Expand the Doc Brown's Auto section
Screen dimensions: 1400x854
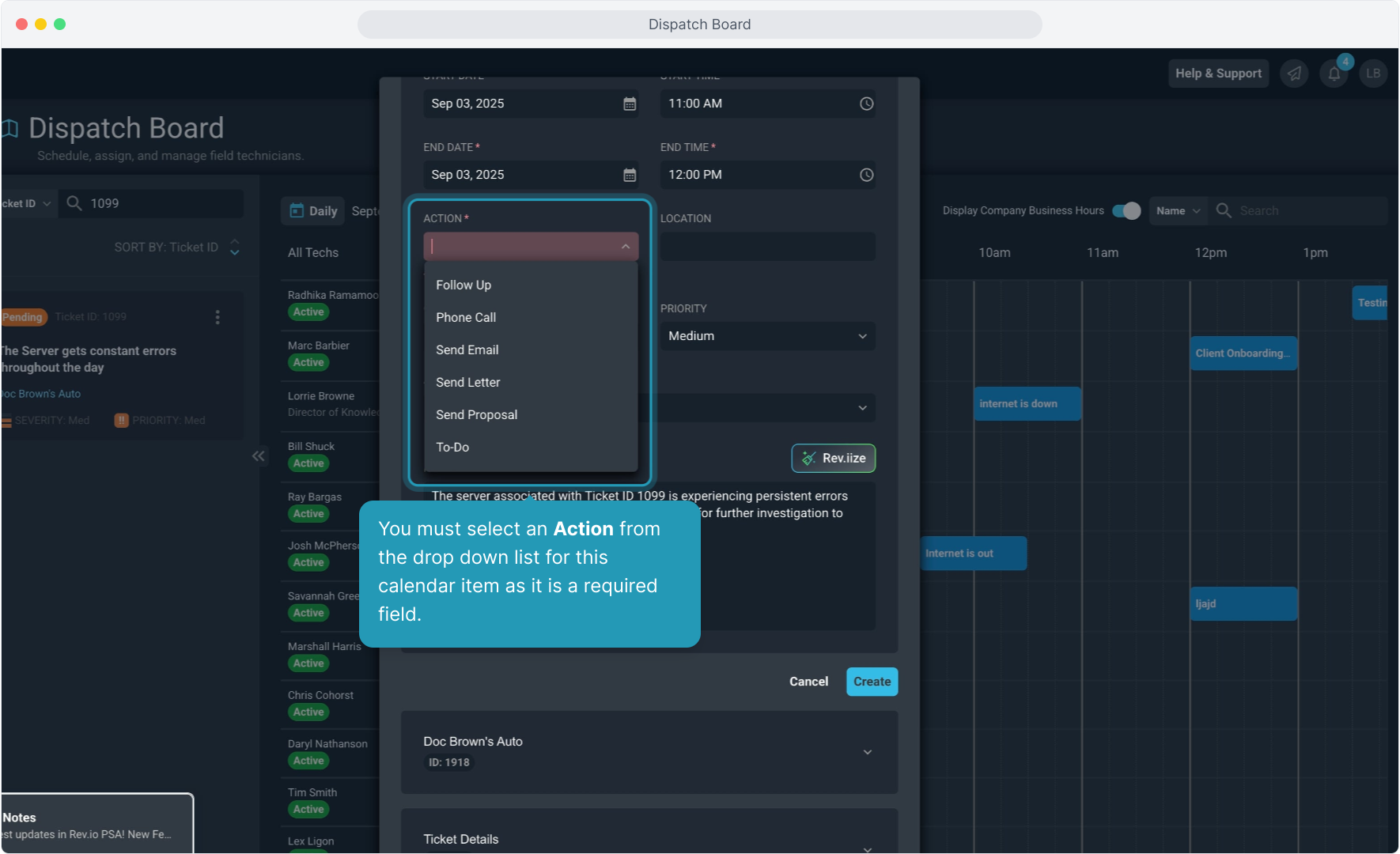867,752
